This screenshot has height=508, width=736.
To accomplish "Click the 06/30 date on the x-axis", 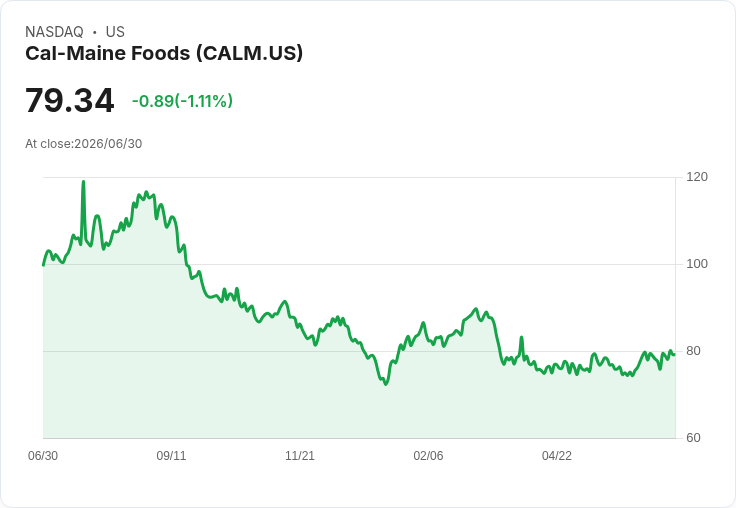I will point(43,455).
